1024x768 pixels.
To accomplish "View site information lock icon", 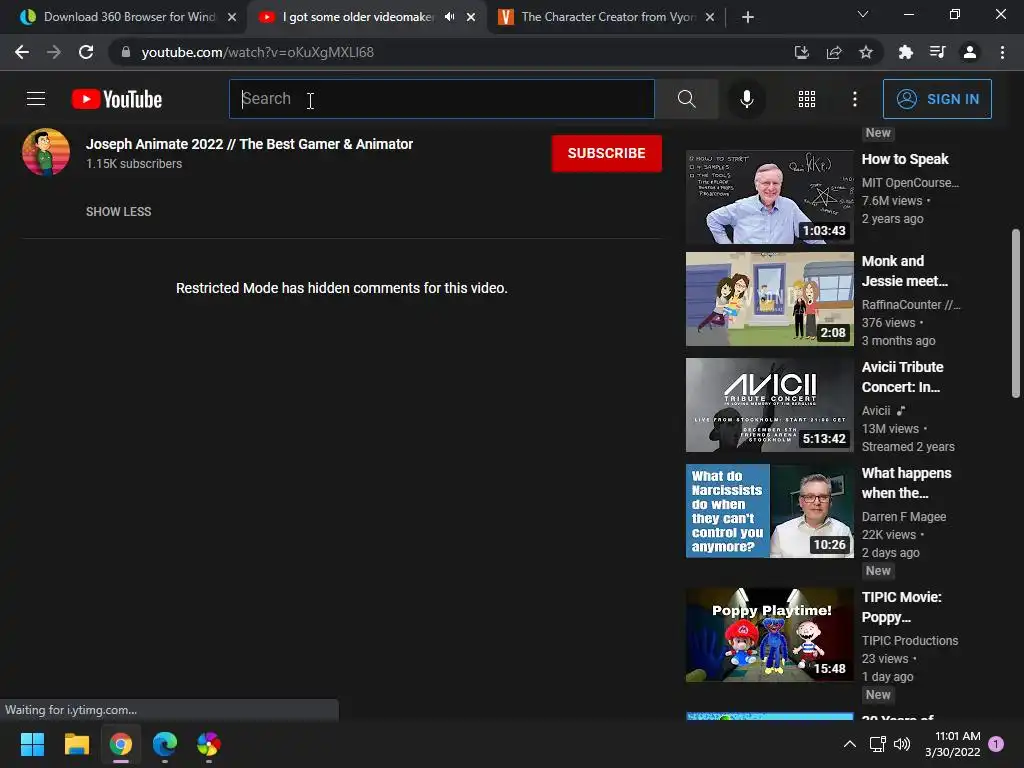I will (x=125, y=52).
